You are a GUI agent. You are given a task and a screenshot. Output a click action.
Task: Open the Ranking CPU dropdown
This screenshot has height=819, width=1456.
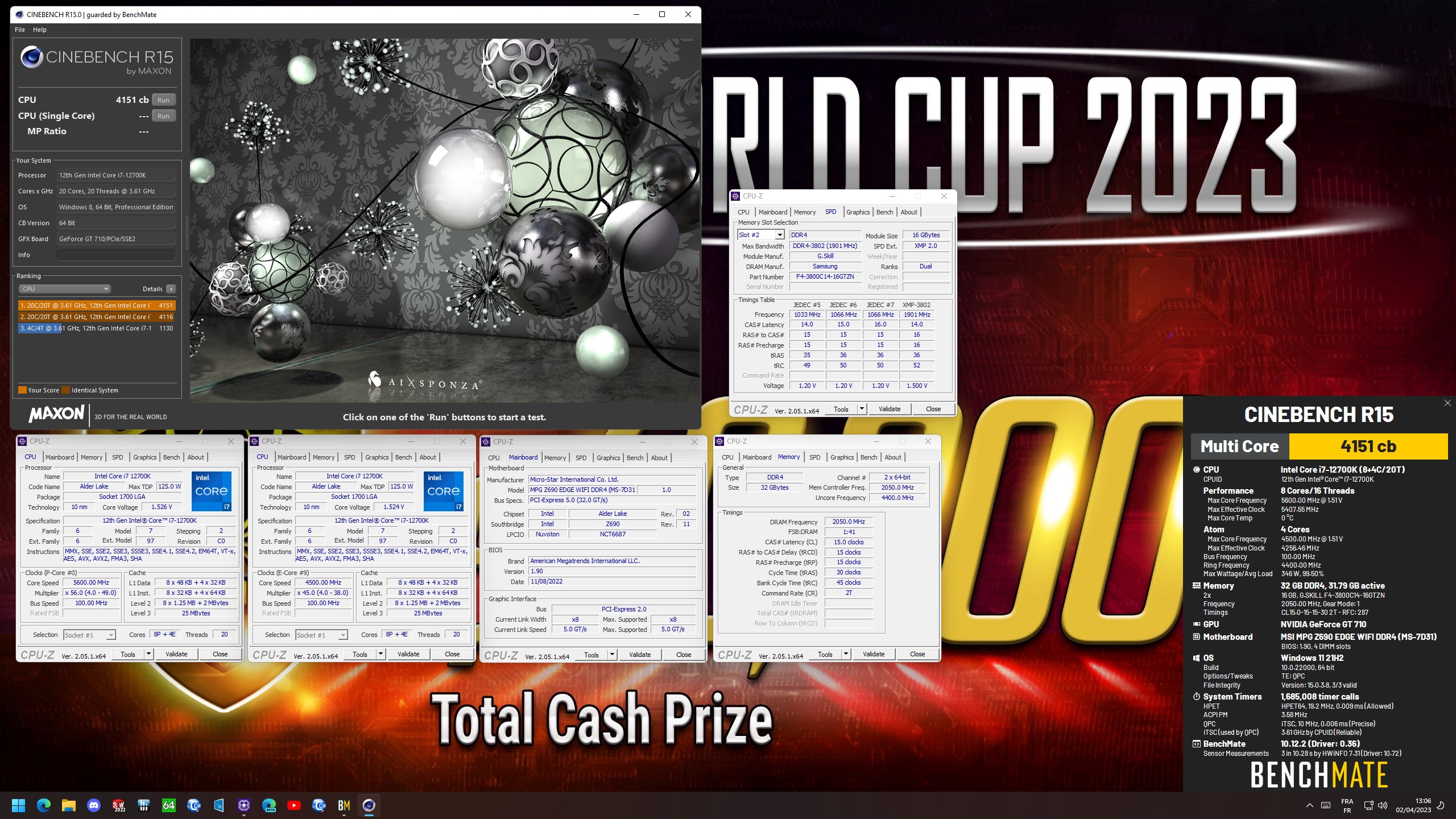click(65, 289)
